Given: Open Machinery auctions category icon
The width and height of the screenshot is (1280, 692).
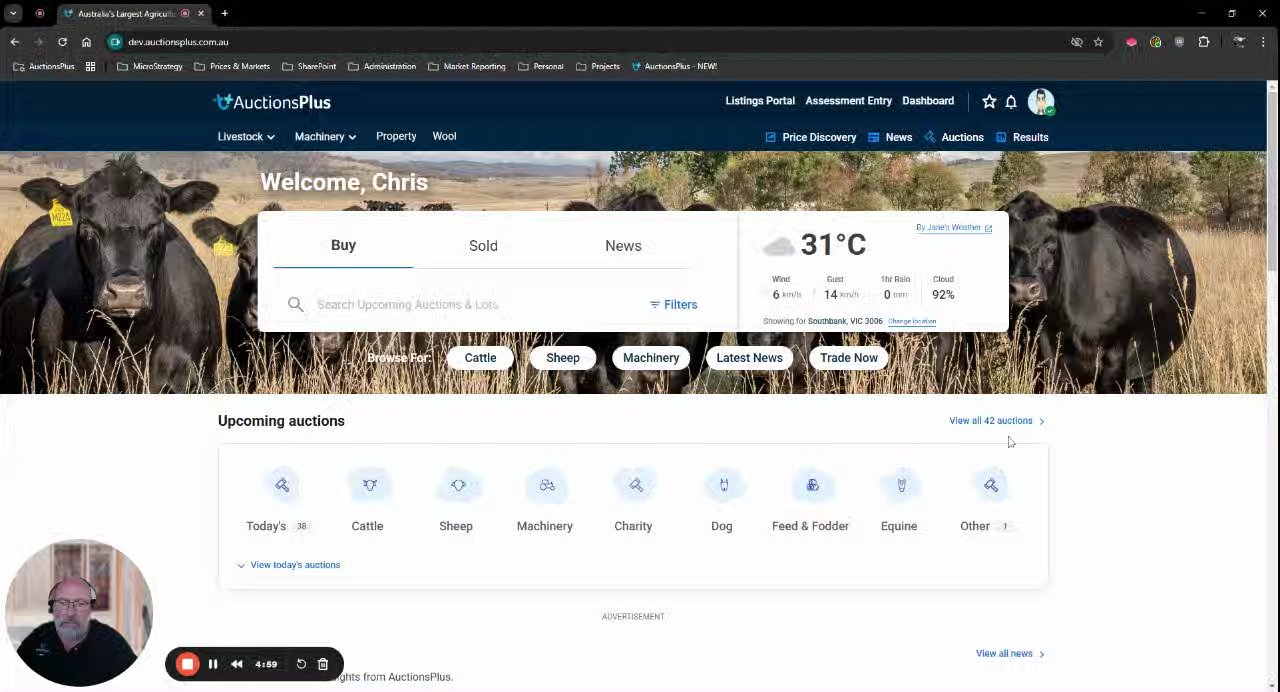Looking at the screenshot, I should coord(547,486).
